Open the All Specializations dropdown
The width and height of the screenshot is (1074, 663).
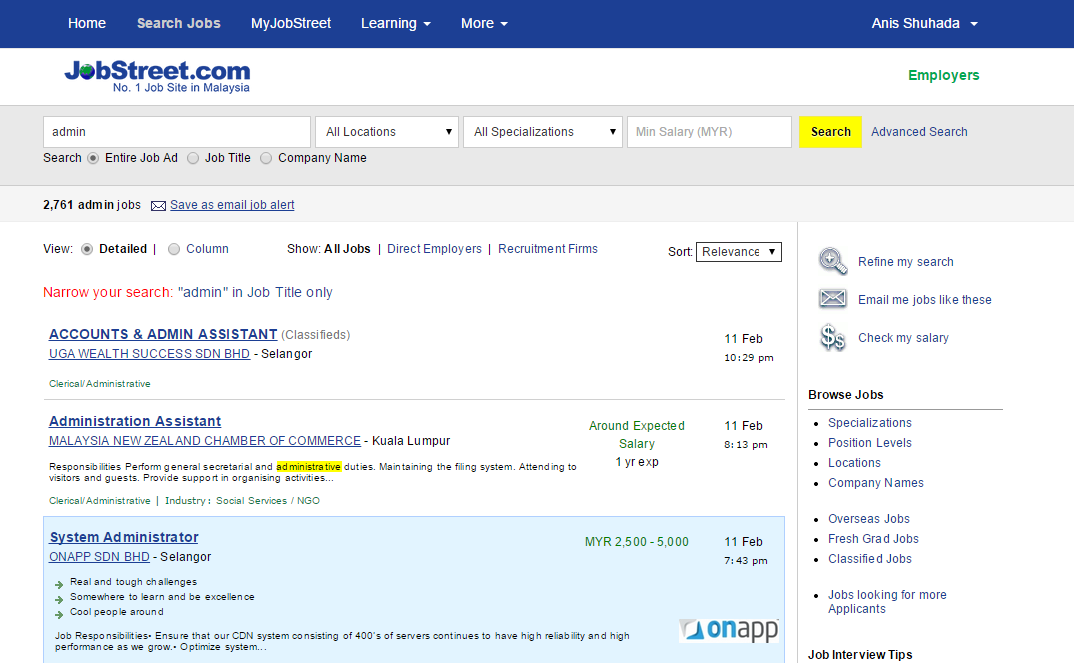pos(542,131)
